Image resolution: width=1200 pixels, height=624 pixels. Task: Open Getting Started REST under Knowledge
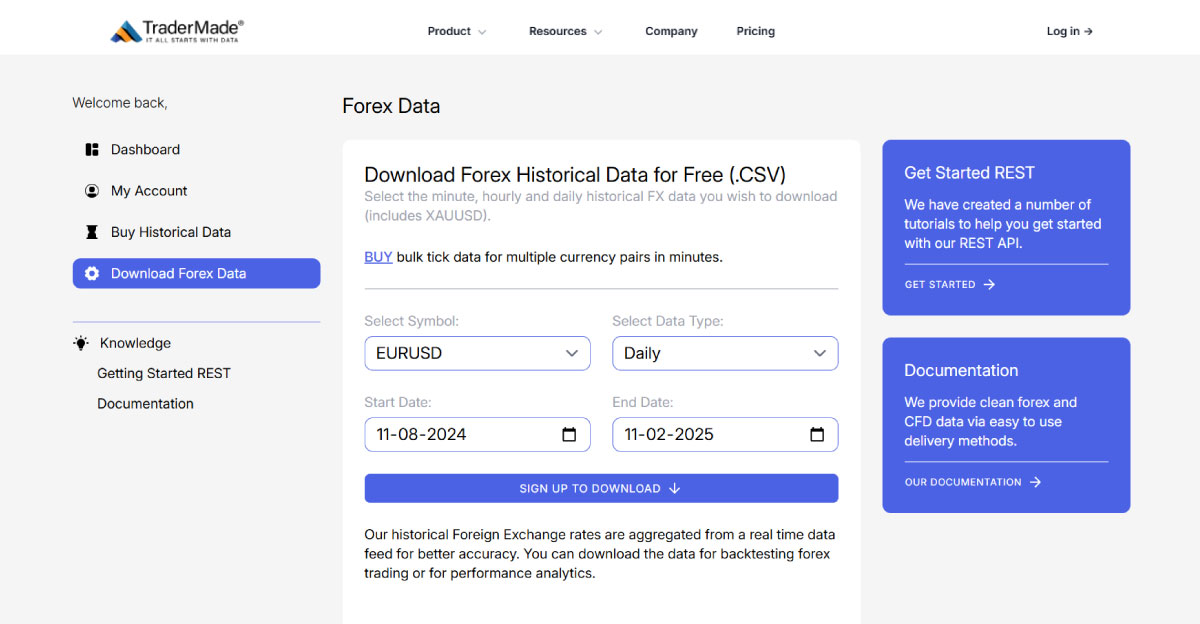(164, 373)
